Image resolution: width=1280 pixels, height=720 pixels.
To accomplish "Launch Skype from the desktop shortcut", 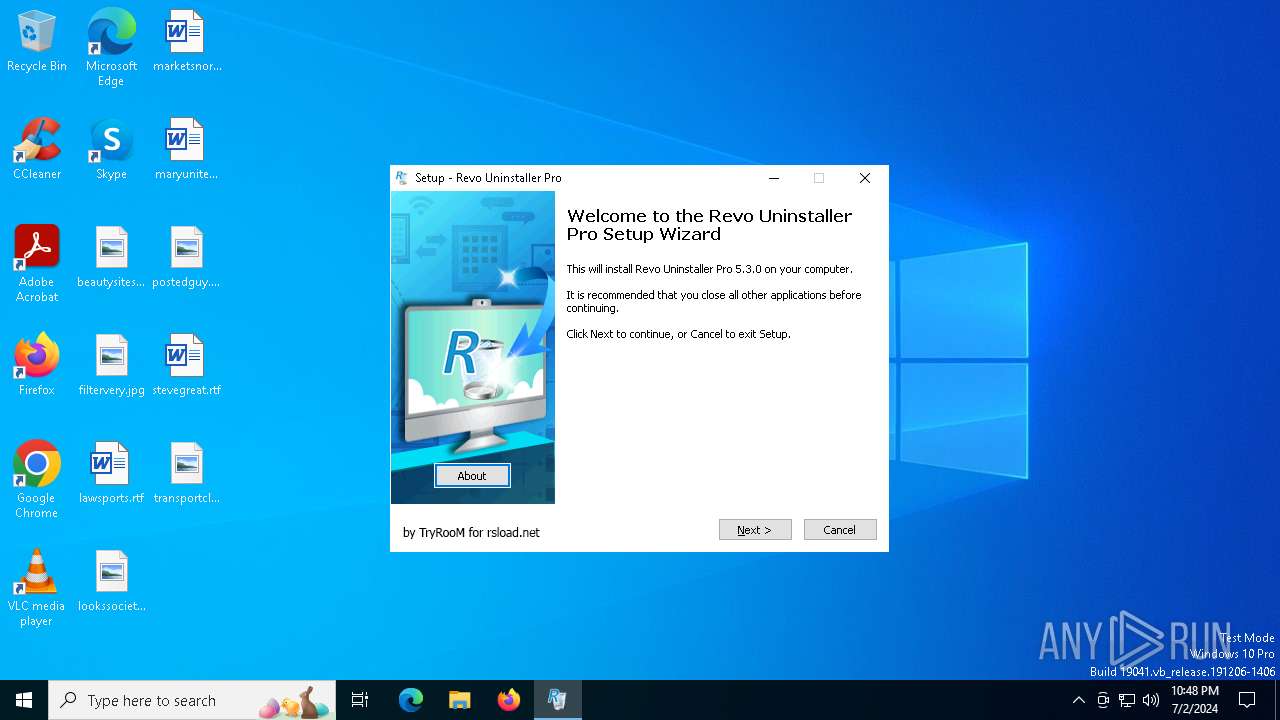I will tap(111, 149).
